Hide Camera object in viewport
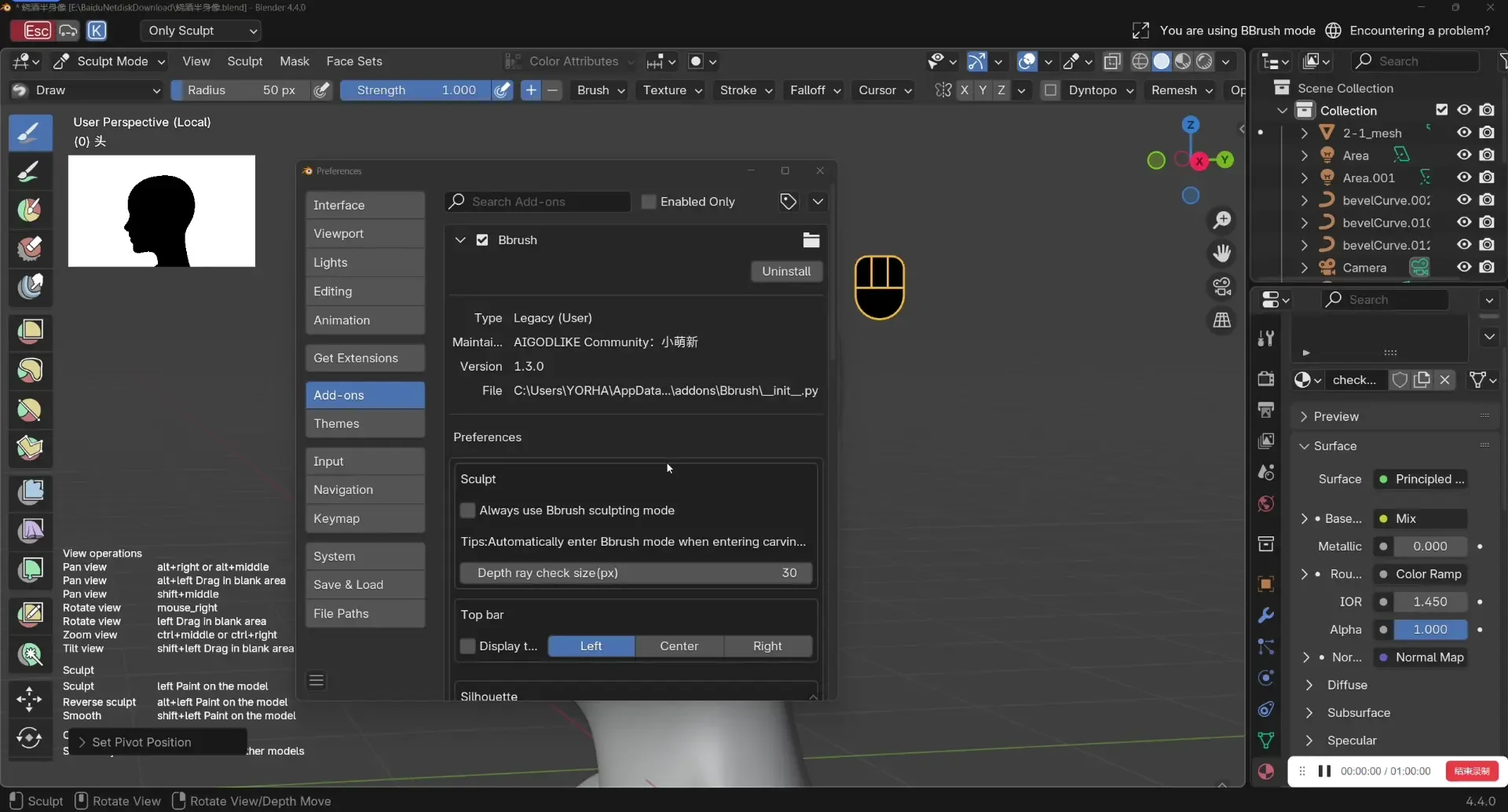Screen dimensions: 1508x812 (1464, 268)
